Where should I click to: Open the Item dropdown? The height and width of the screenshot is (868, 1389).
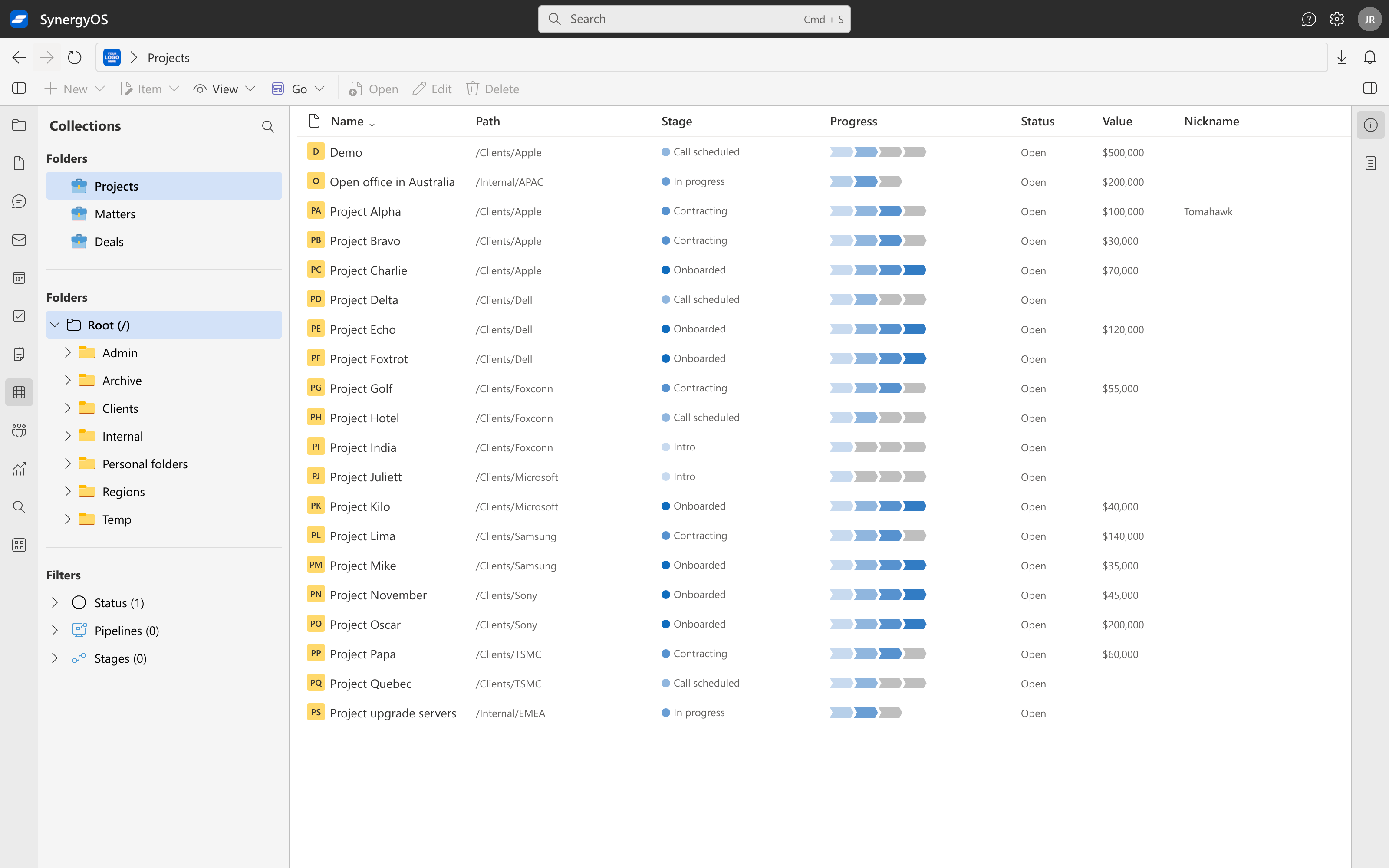[150, 89]
